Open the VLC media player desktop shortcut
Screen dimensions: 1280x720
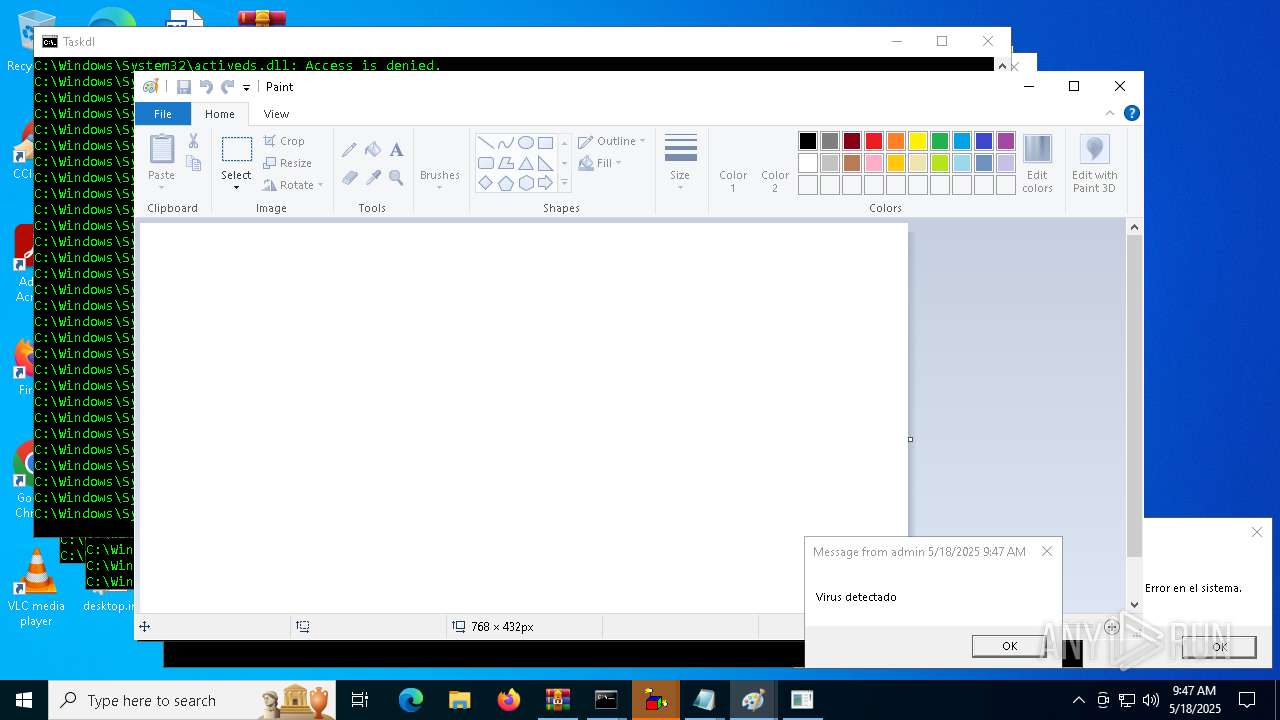36,587
